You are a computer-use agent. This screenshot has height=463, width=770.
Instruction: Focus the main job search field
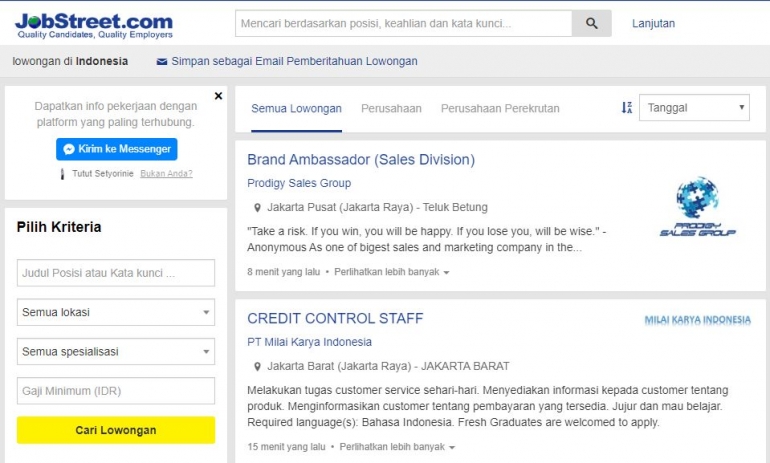tap(404, 23)
